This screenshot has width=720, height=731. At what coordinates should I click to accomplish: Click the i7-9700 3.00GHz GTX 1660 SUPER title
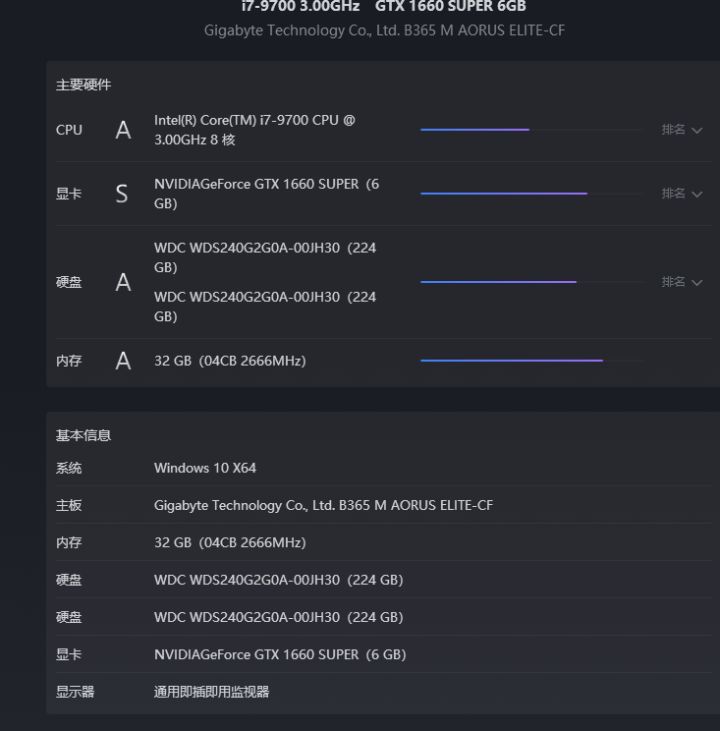[384, 6]
